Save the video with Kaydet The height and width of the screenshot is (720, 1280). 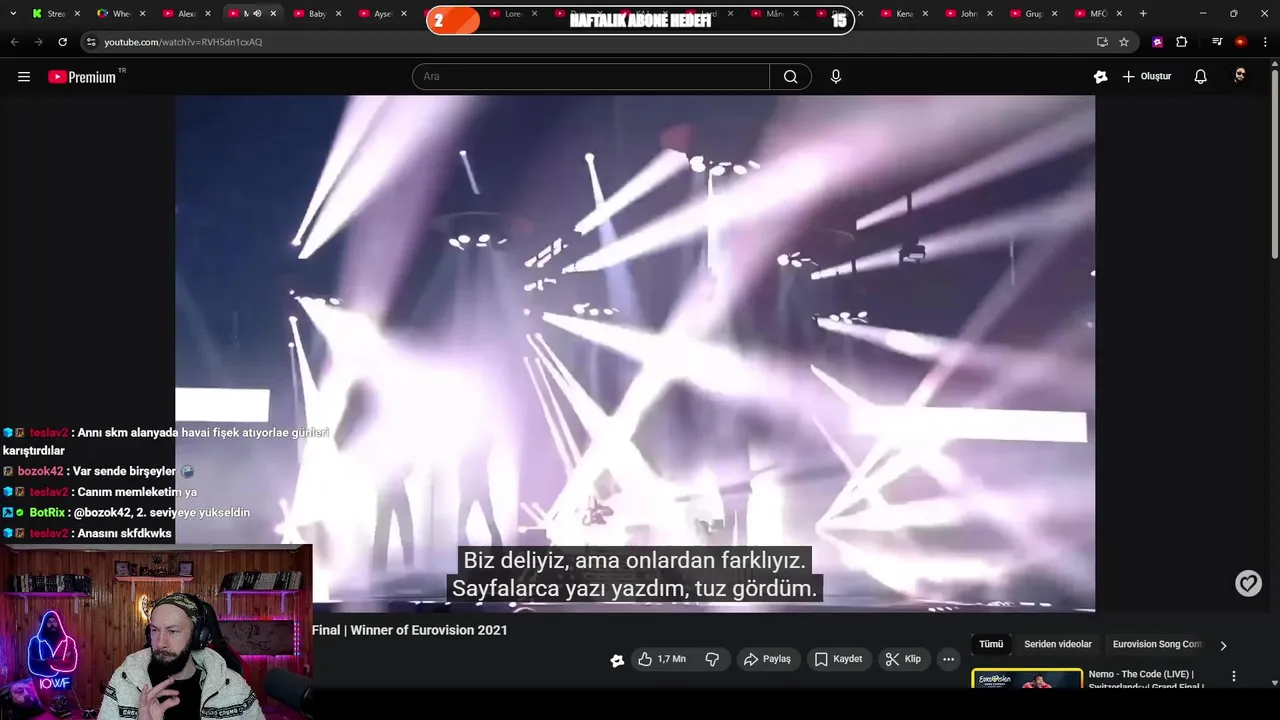(838, 659)
